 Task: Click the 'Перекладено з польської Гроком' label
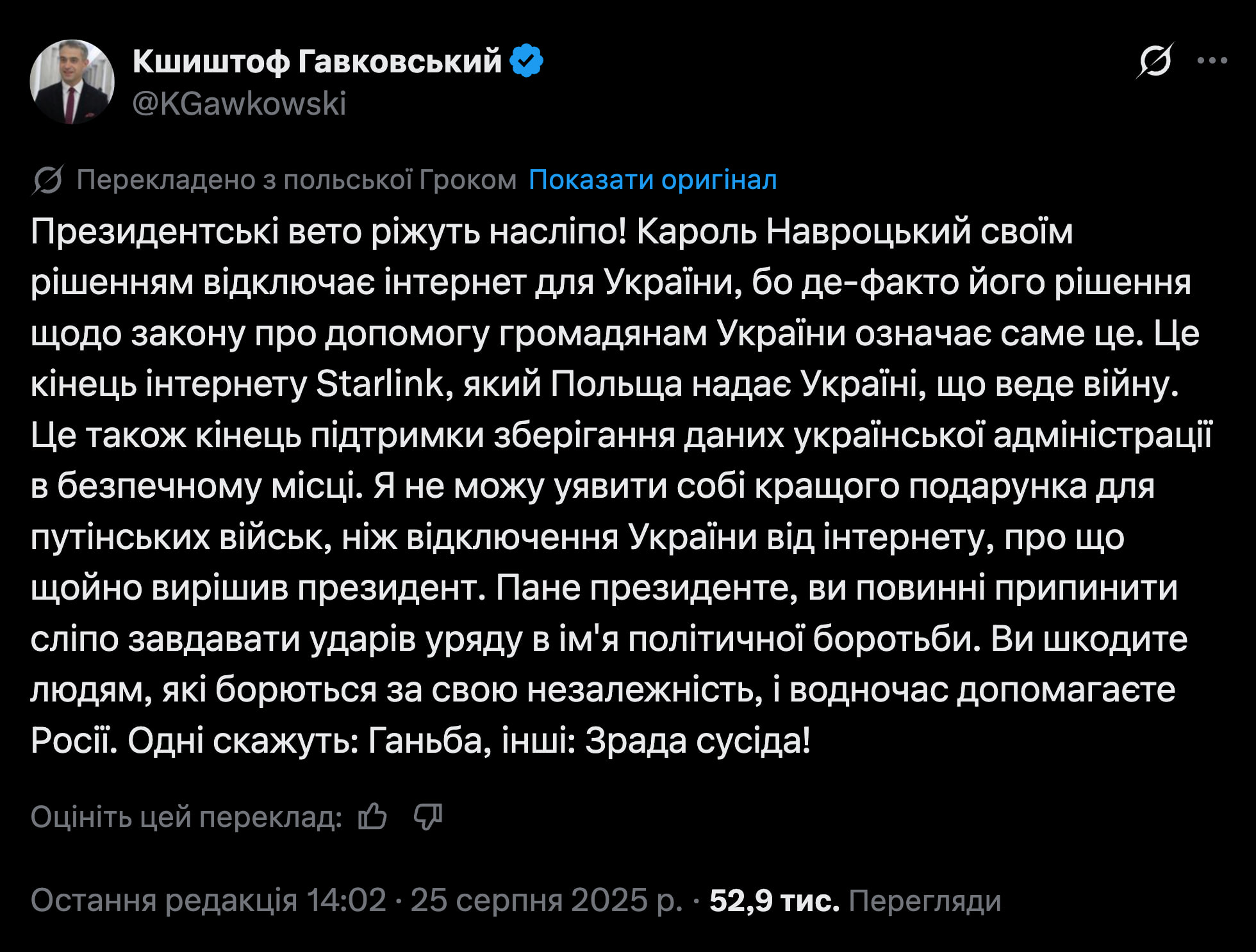[296, 181]
